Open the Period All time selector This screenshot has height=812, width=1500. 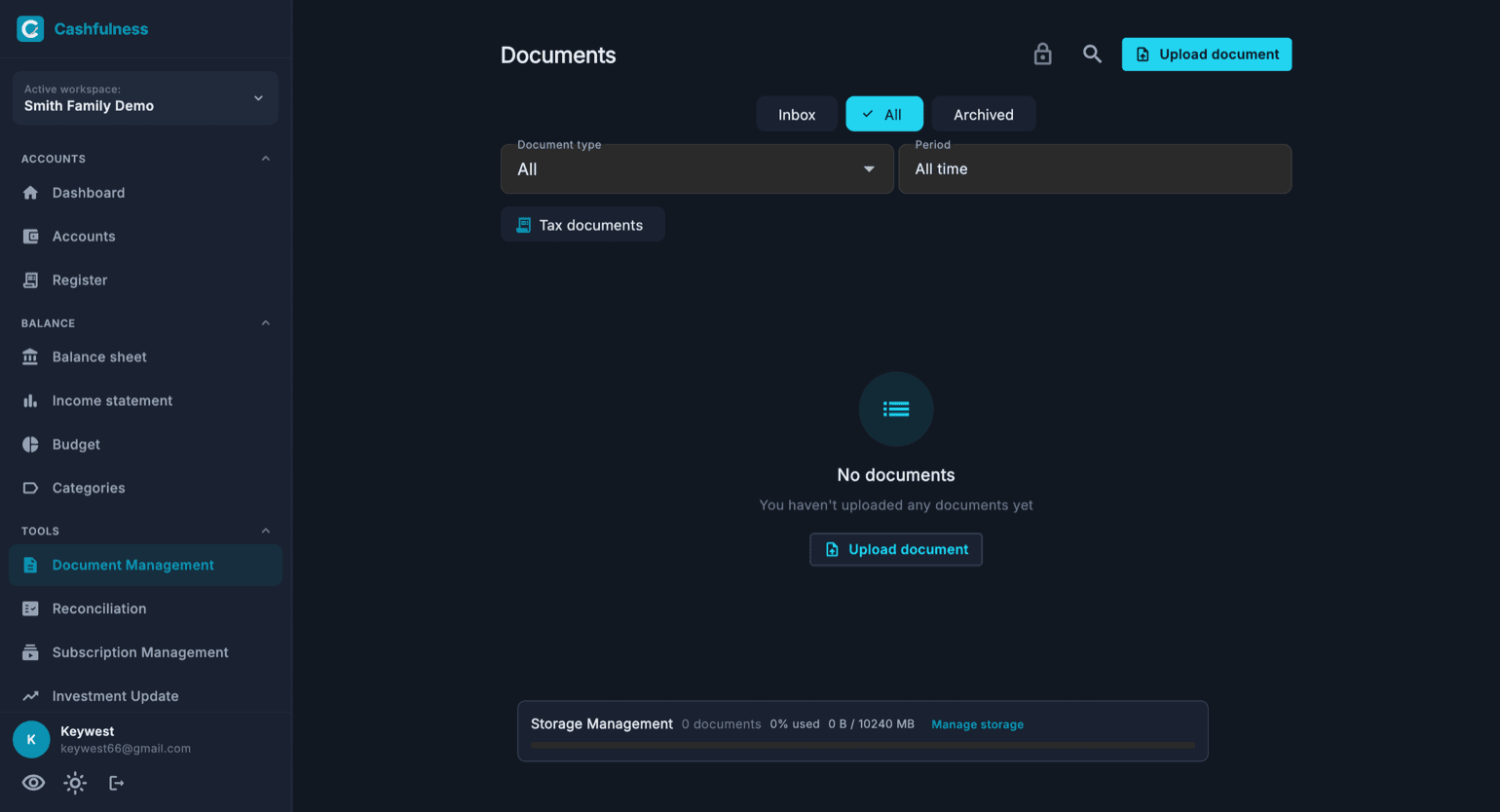[1095, 169]
